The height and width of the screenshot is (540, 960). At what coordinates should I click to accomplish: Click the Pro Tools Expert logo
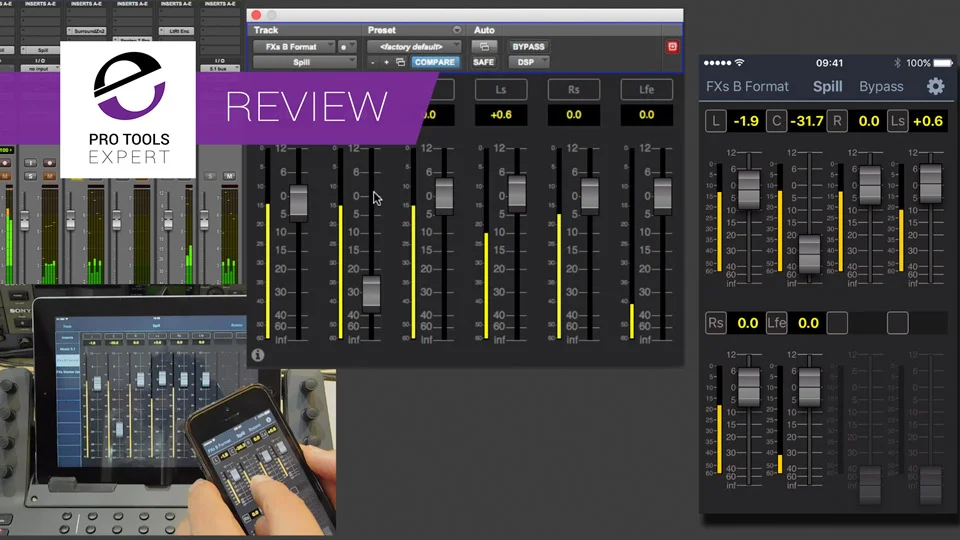tap(129, 109)
